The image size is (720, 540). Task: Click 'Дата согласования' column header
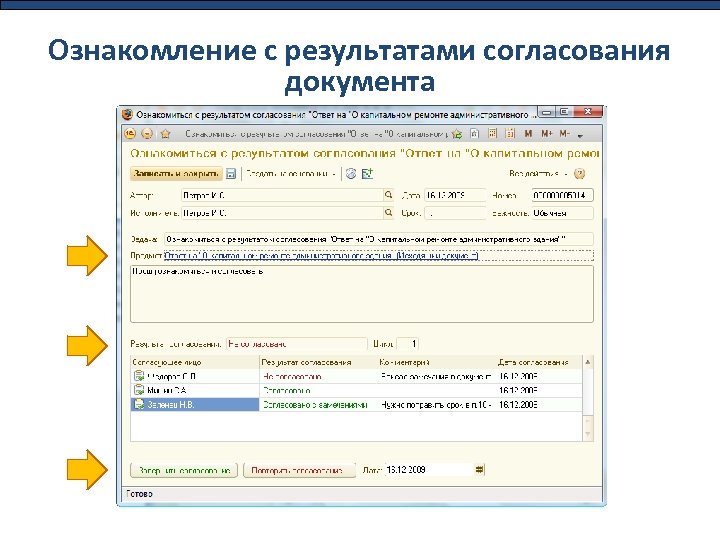click(x=539, y=362)
